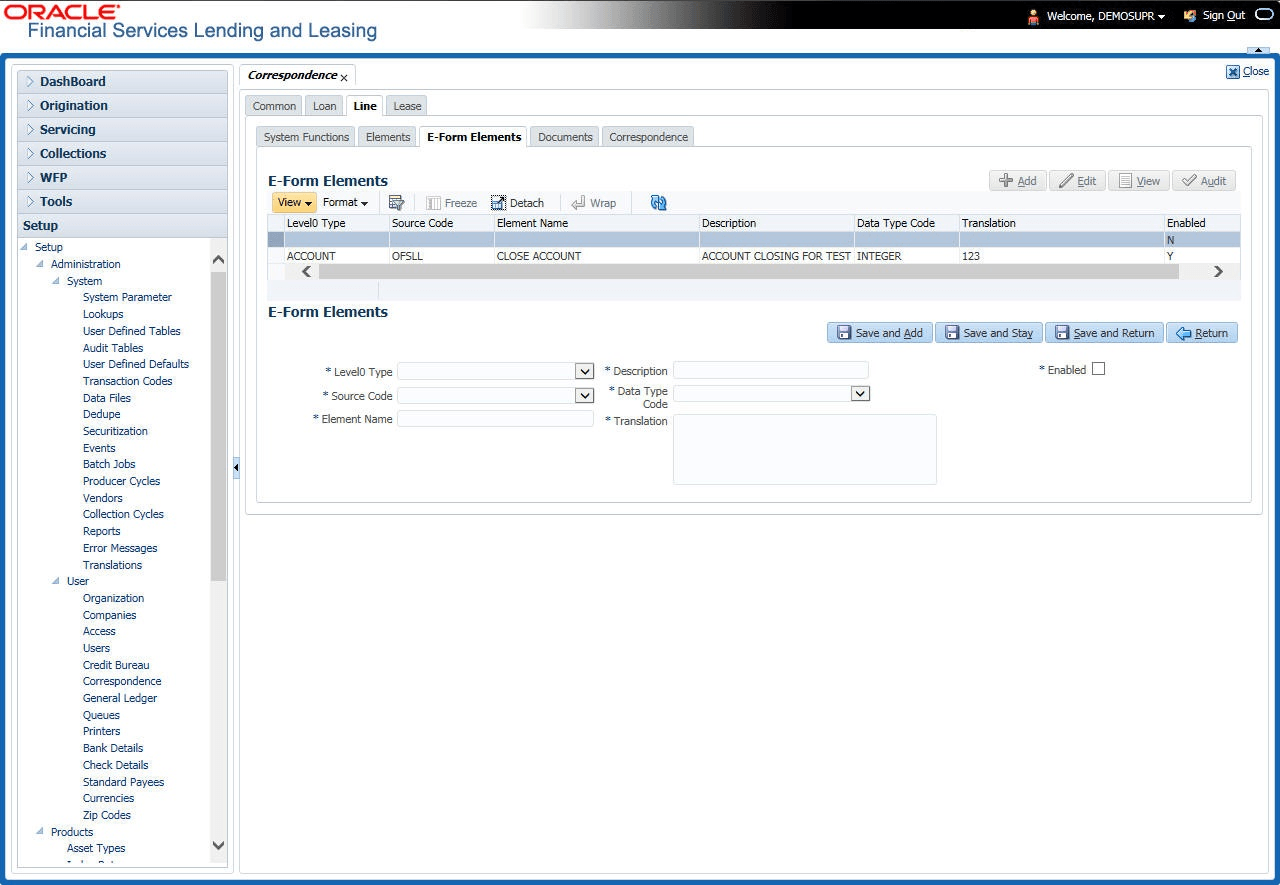Screen dimensions: 1280x885
Task: Open Correspondence in the User tree
Action: click(122, 681)
